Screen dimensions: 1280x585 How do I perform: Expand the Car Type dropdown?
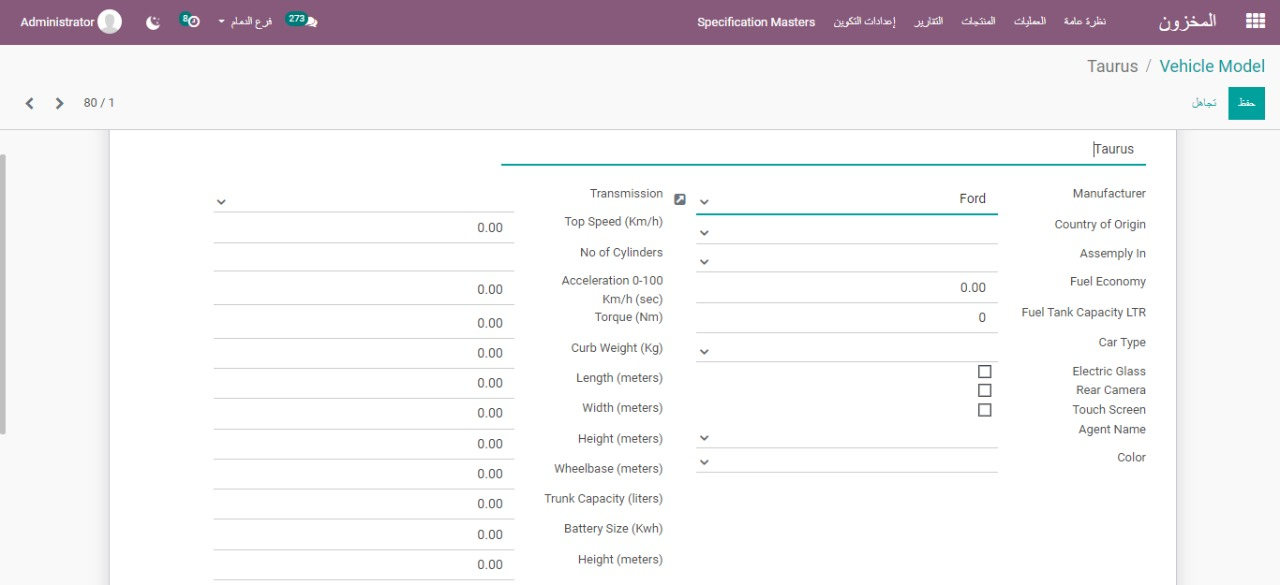coord(846,351)
